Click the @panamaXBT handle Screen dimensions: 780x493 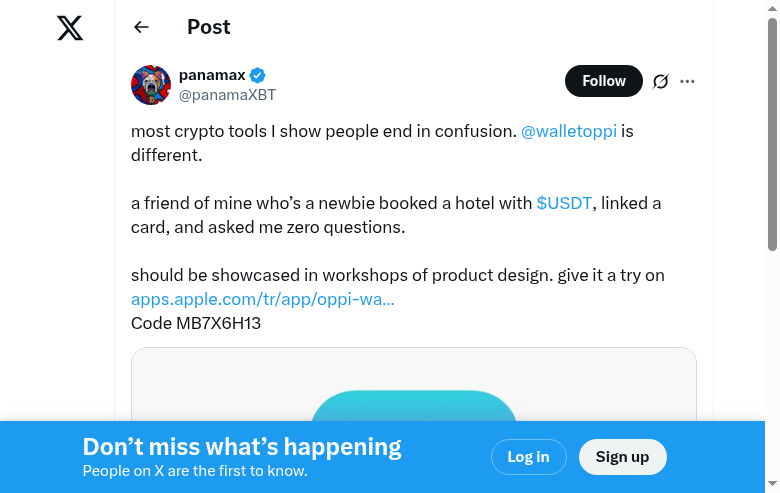tap(227, 95)
